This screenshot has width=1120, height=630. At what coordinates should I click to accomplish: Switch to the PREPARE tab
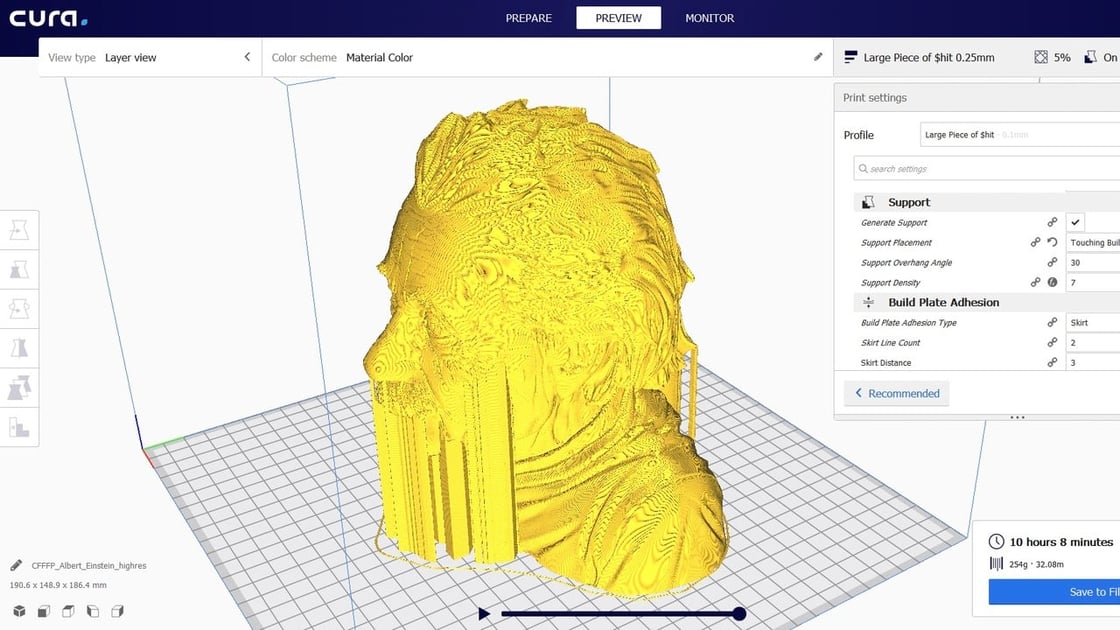(x=528, y=18)
